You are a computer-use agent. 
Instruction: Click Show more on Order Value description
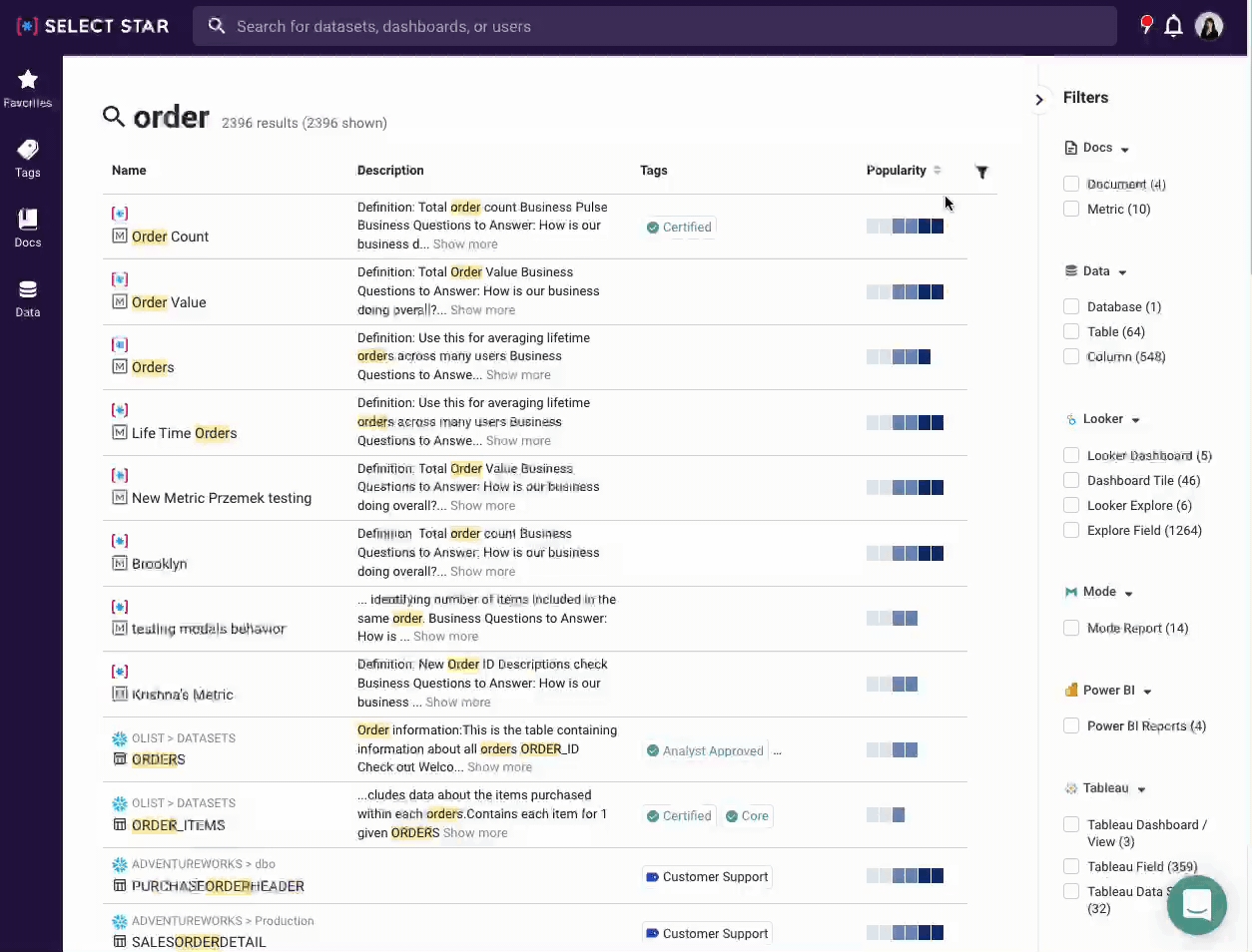click(482, 310)
